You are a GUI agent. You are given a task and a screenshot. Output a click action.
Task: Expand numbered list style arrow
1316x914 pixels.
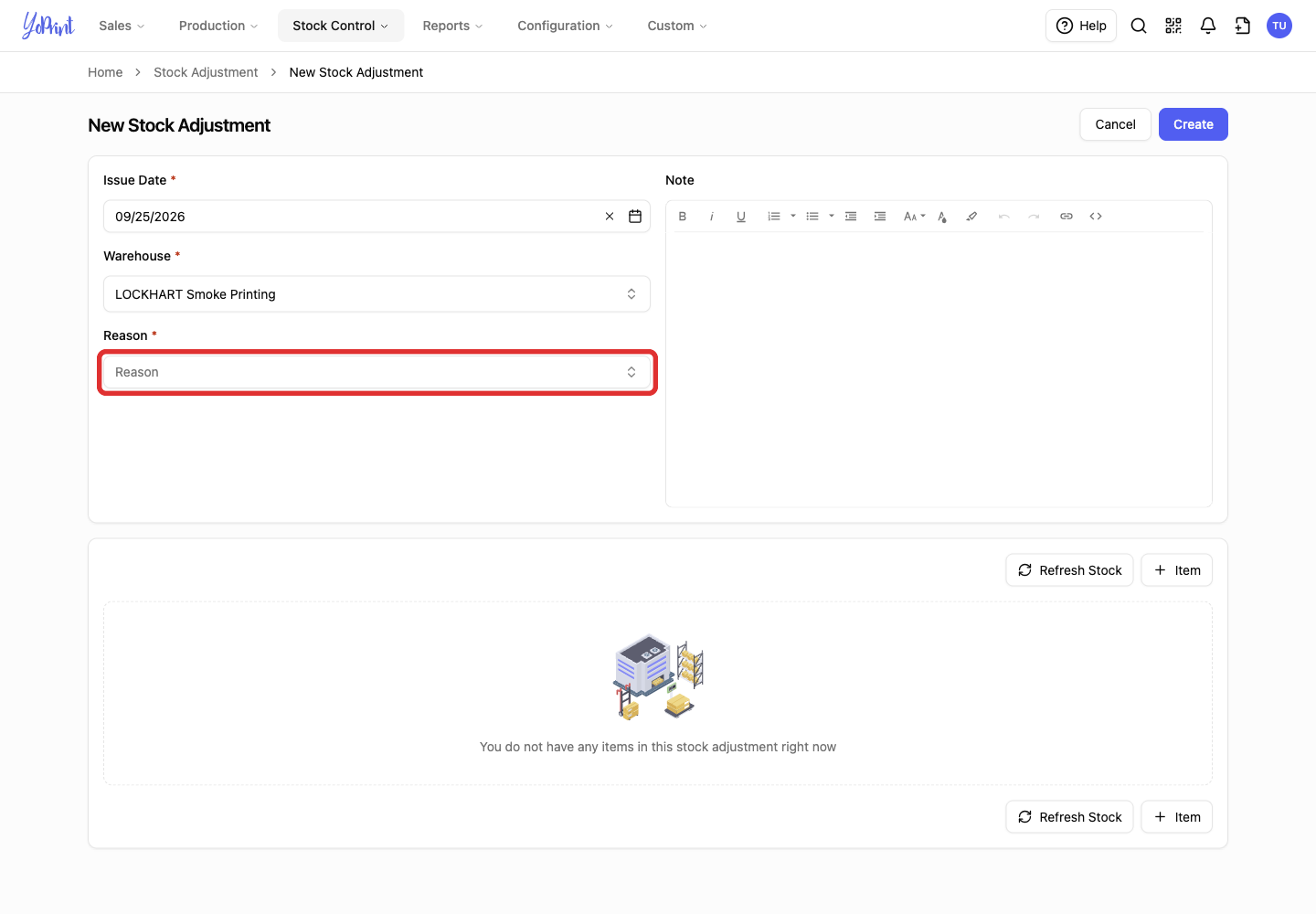pos(793,217)
